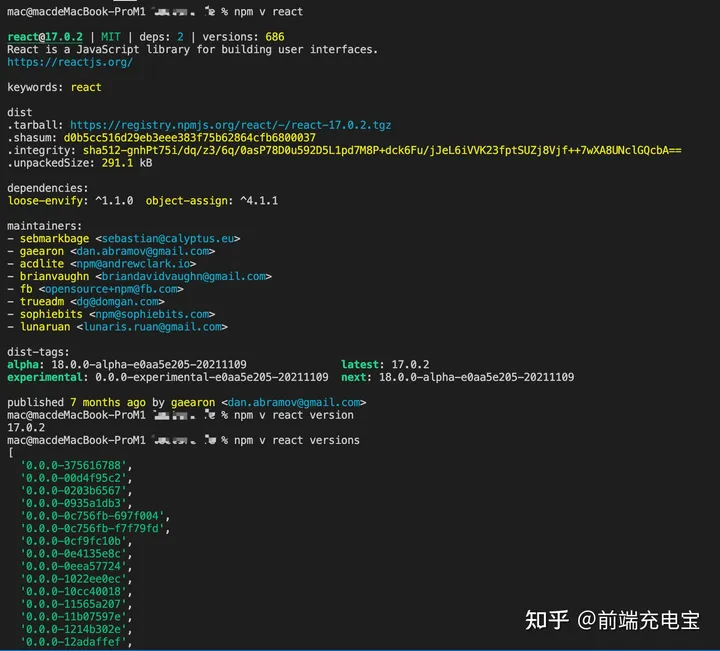Viewport: 720px width, 651px height.
Task: Click gaearon's maintainer email dan.abramov@gmail.com
Action: click(142, 251)
